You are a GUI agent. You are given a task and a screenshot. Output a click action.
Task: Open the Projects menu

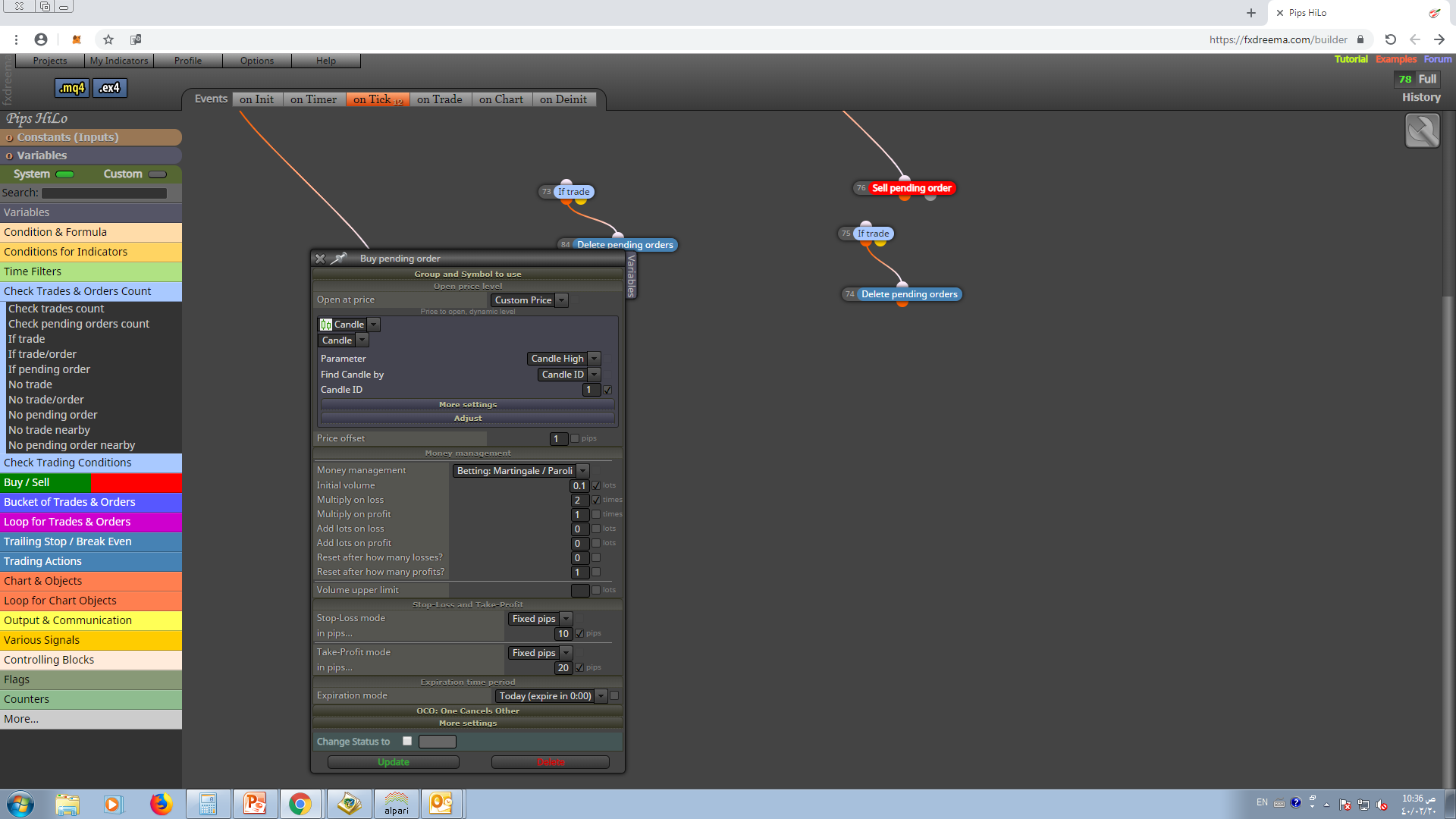pos(50,61)
